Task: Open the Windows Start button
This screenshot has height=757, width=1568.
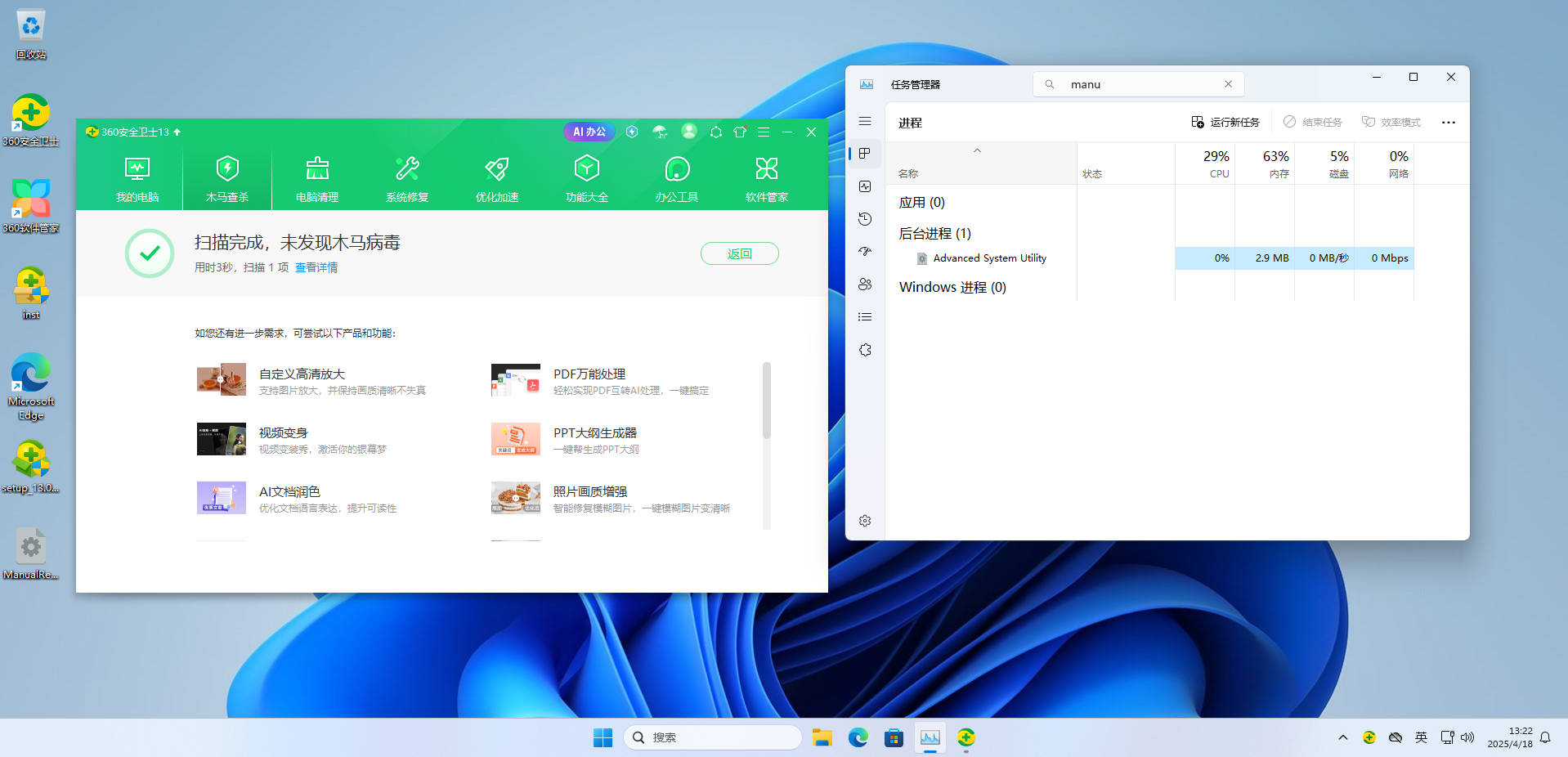Action: click(x=603, y=737)
